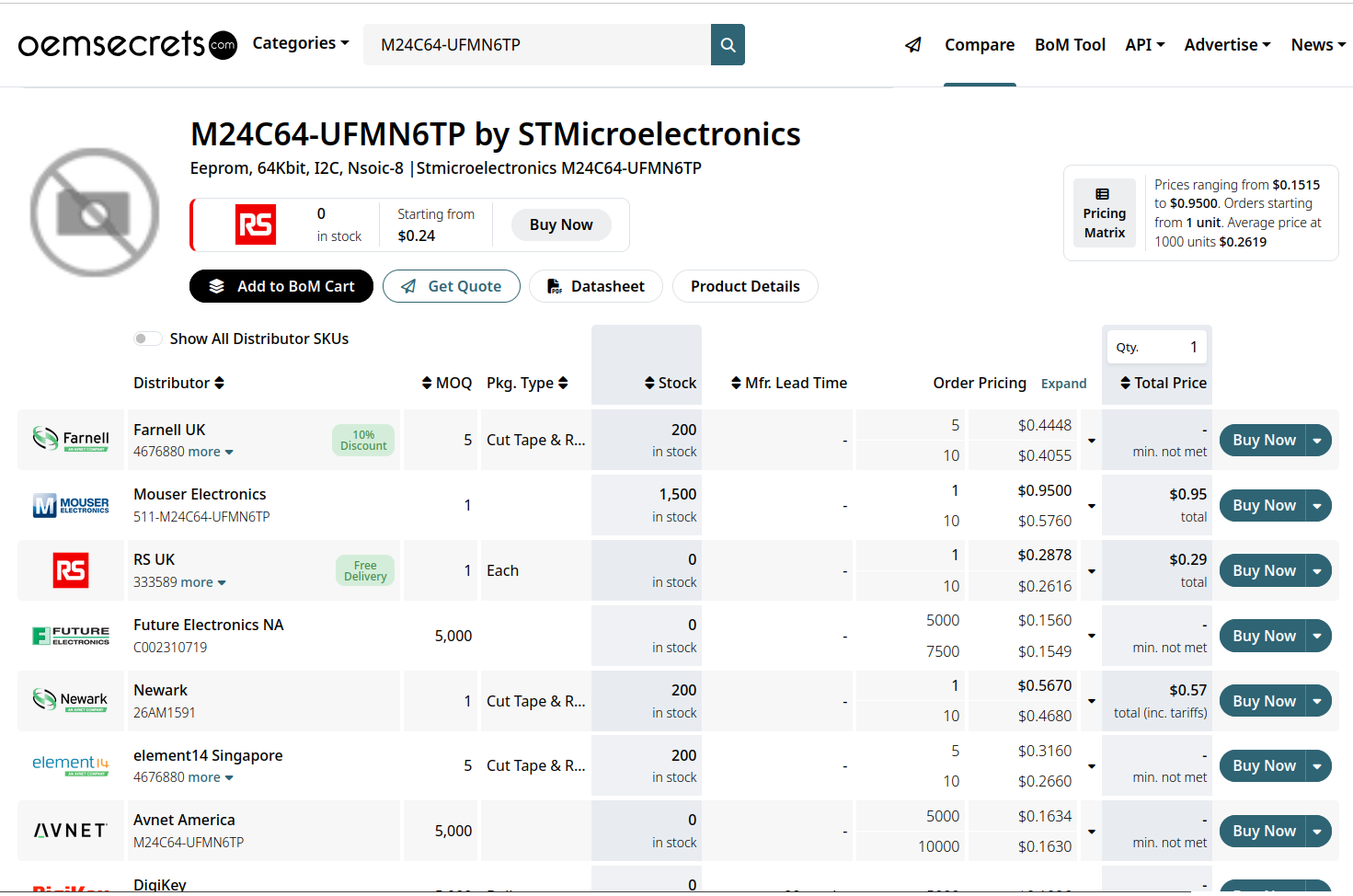Click the product image placeholder thumbnail

[x=95, y=213]
